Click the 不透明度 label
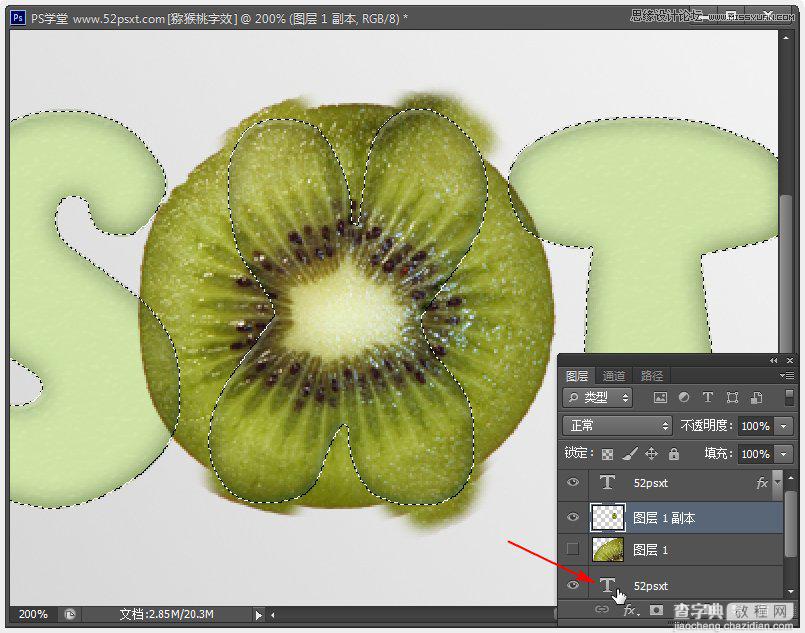 (x=707, y=426)
